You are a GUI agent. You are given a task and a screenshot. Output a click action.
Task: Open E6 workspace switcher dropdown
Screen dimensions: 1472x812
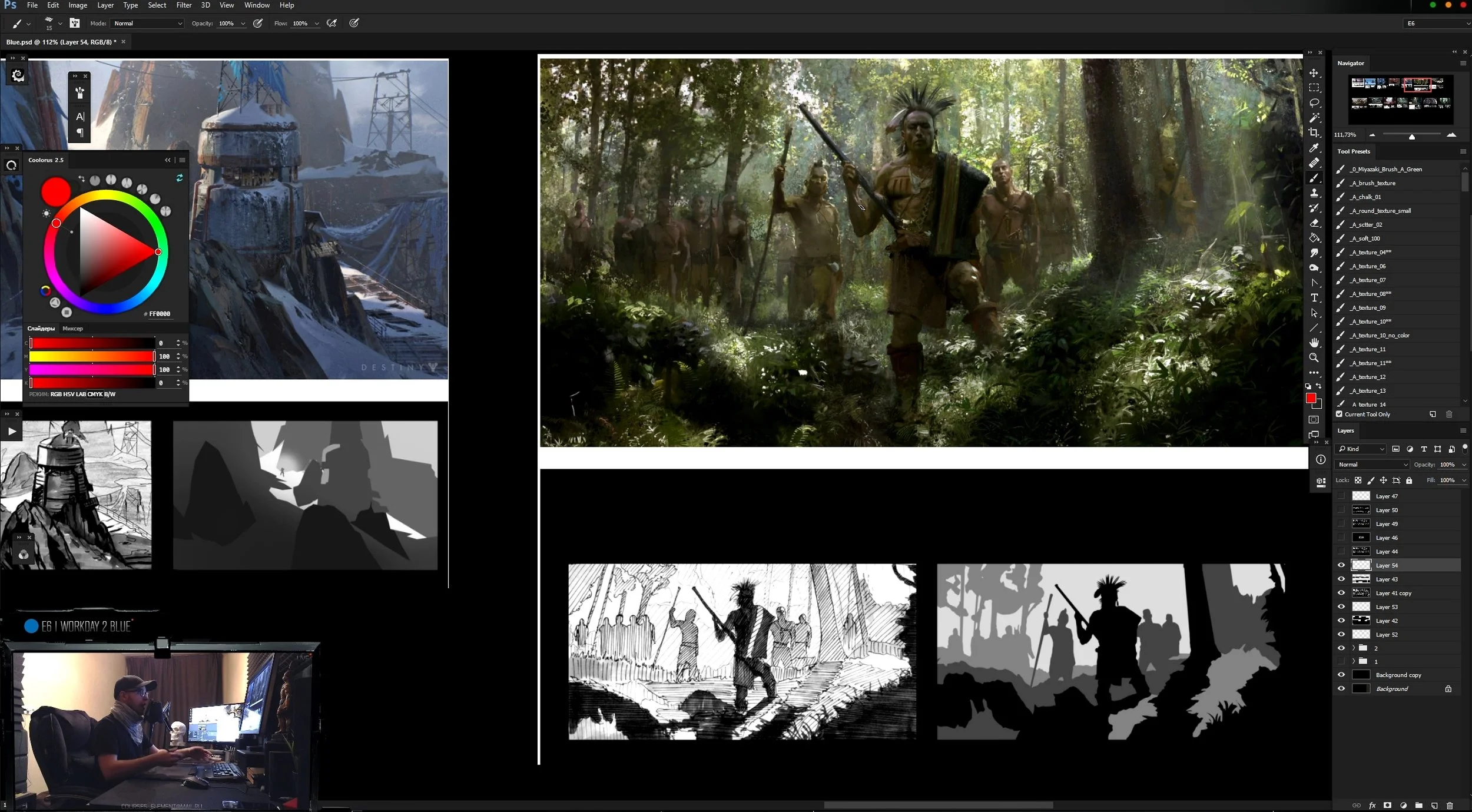pyautogui.click(x=1437, y=24)
